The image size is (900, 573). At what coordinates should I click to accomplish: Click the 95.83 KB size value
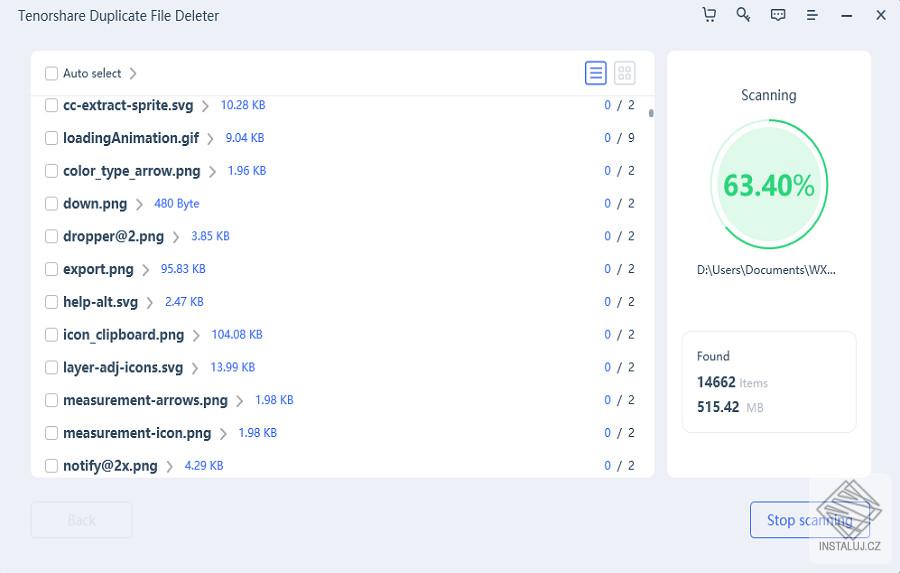click(x=183, y=269)
